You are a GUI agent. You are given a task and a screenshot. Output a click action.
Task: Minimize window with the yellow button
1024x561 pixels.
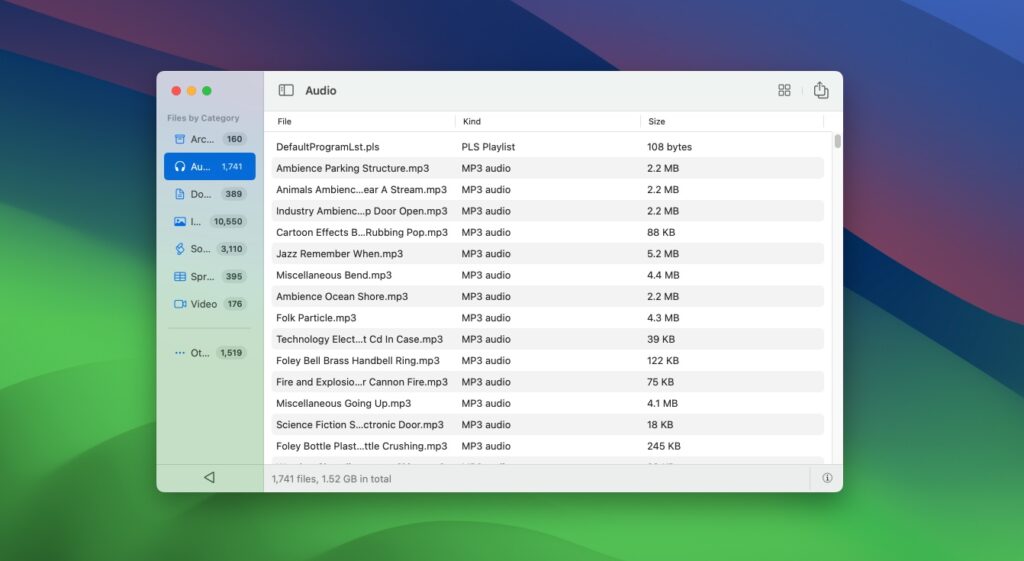[191, 91]
